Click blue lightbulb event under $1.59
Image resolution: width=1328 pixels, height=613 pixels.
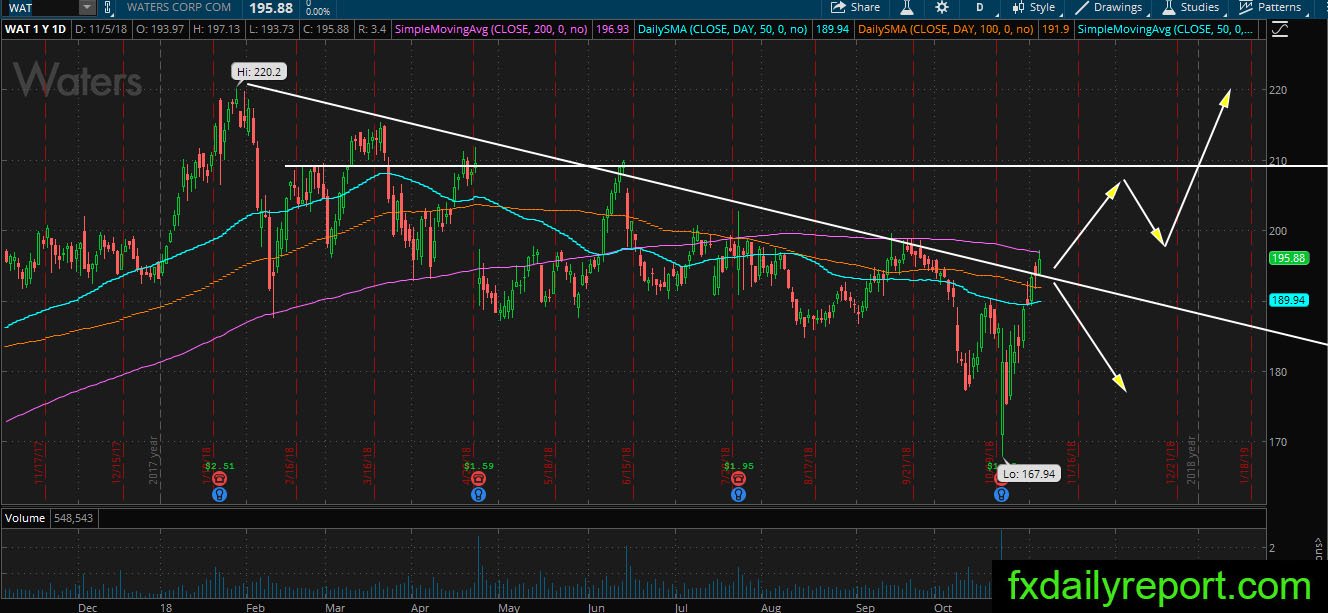(x=478, y=494)
